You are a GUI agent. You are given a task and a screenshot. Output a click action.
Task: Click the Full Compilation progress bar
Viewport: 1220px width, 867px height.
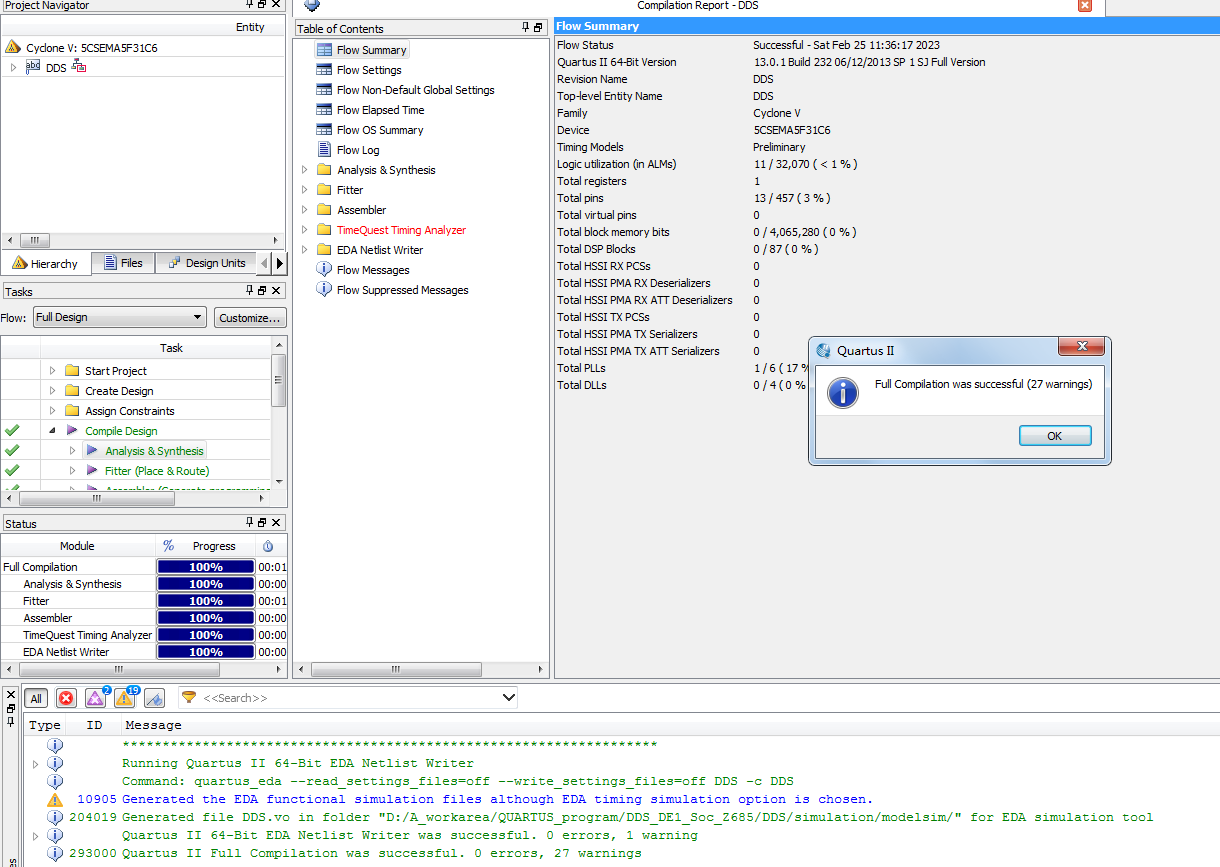click(x=206, y=567)
